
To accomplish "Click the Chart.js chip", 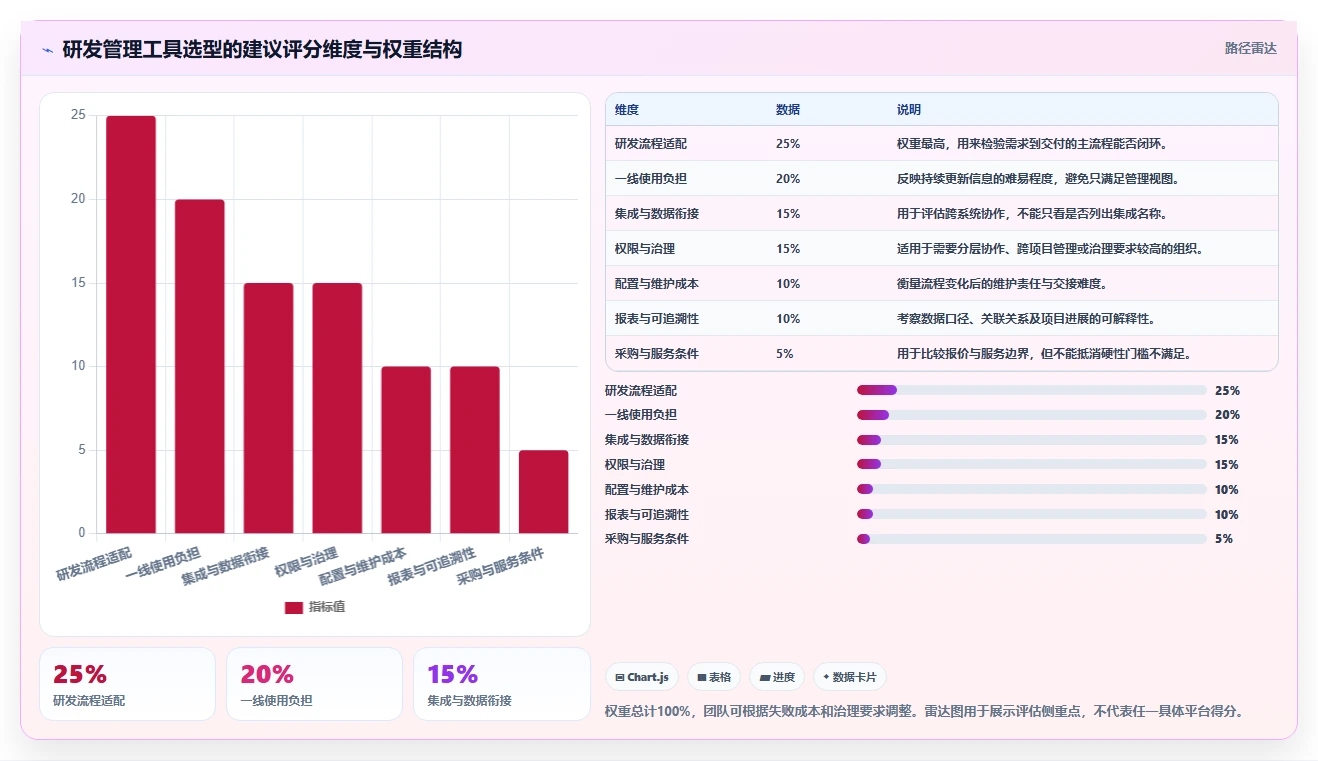I will [642, 677].
